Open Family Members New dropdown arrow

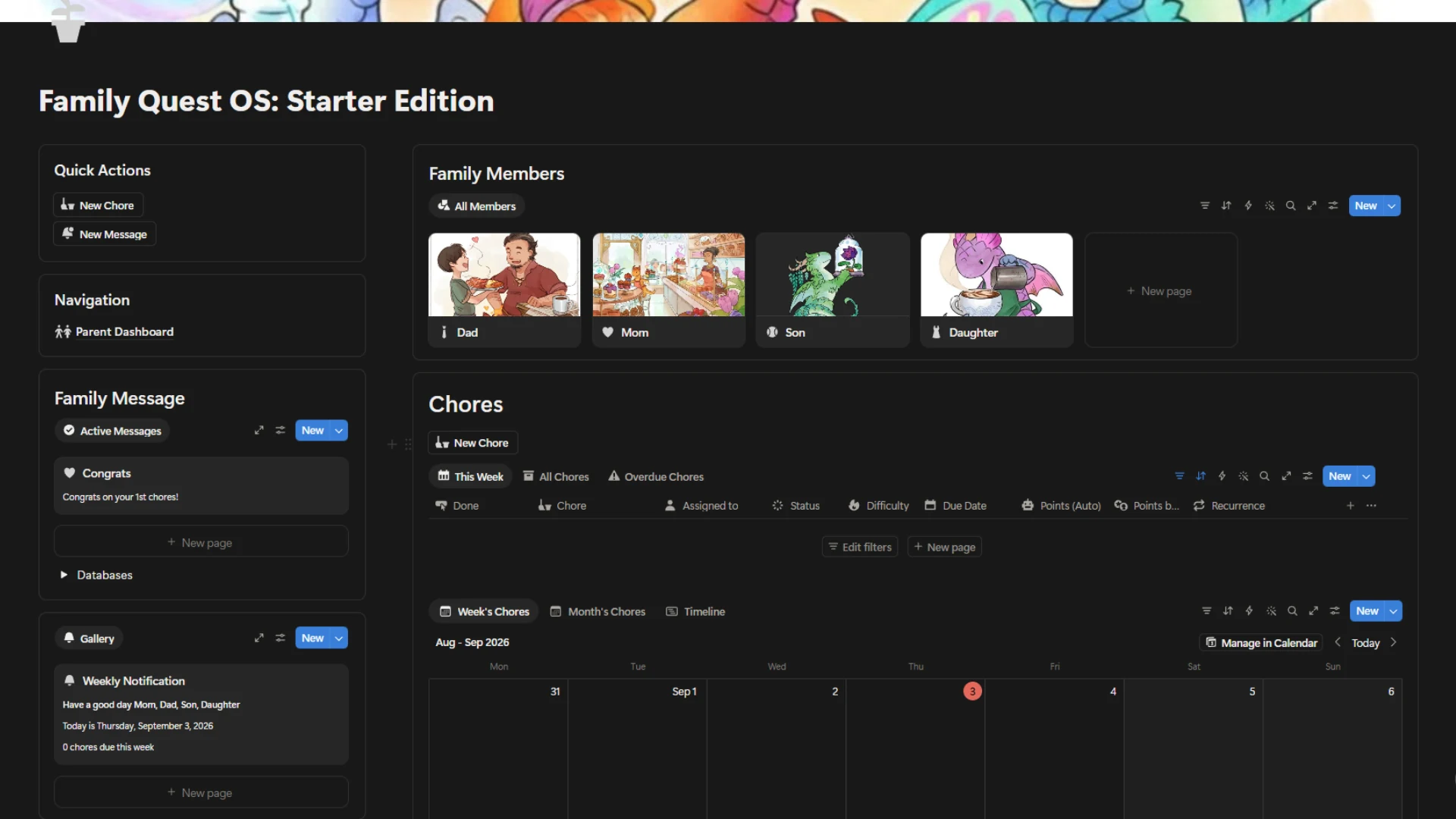click(x=1392, y=206)
